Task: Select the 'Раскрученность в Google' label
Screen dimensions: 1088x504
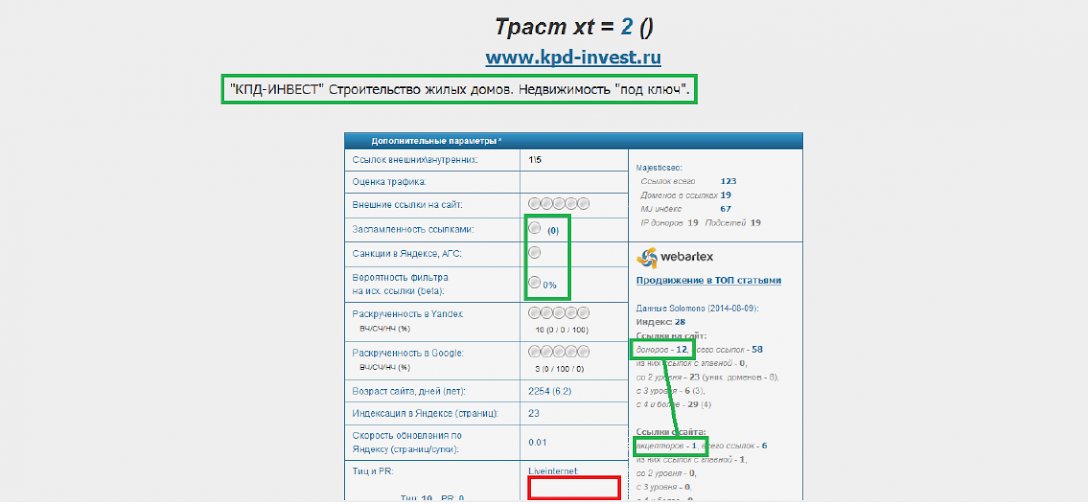Action: pos(408,353)
